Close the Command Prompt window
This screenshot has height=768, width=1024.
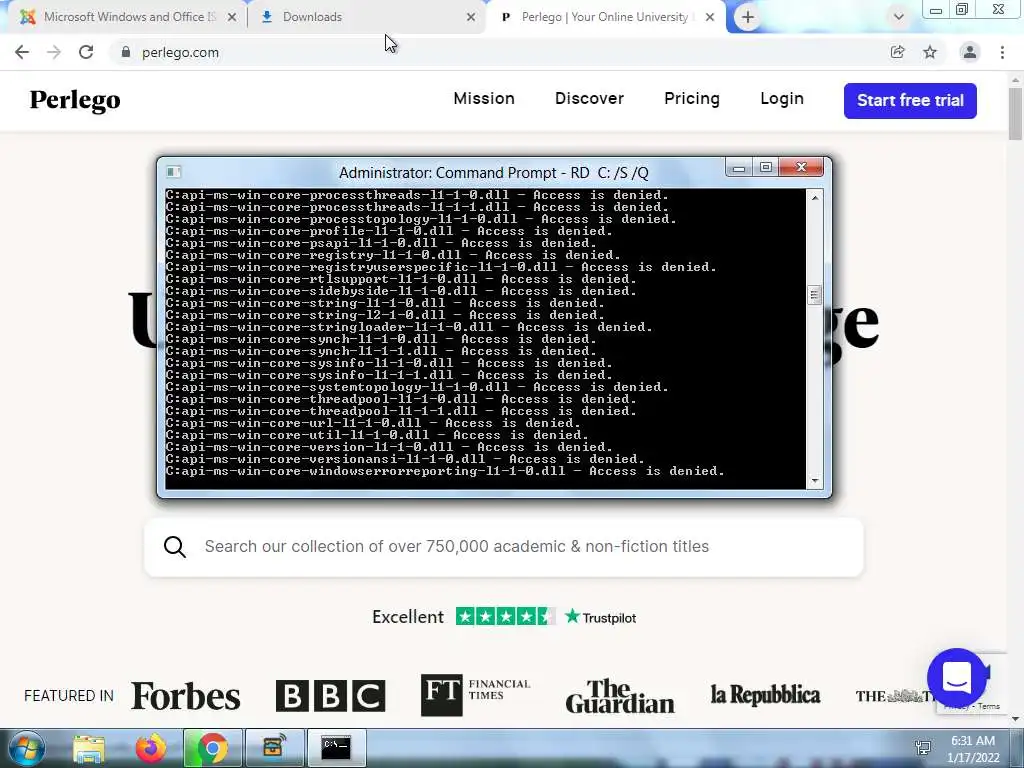point(801,168)
